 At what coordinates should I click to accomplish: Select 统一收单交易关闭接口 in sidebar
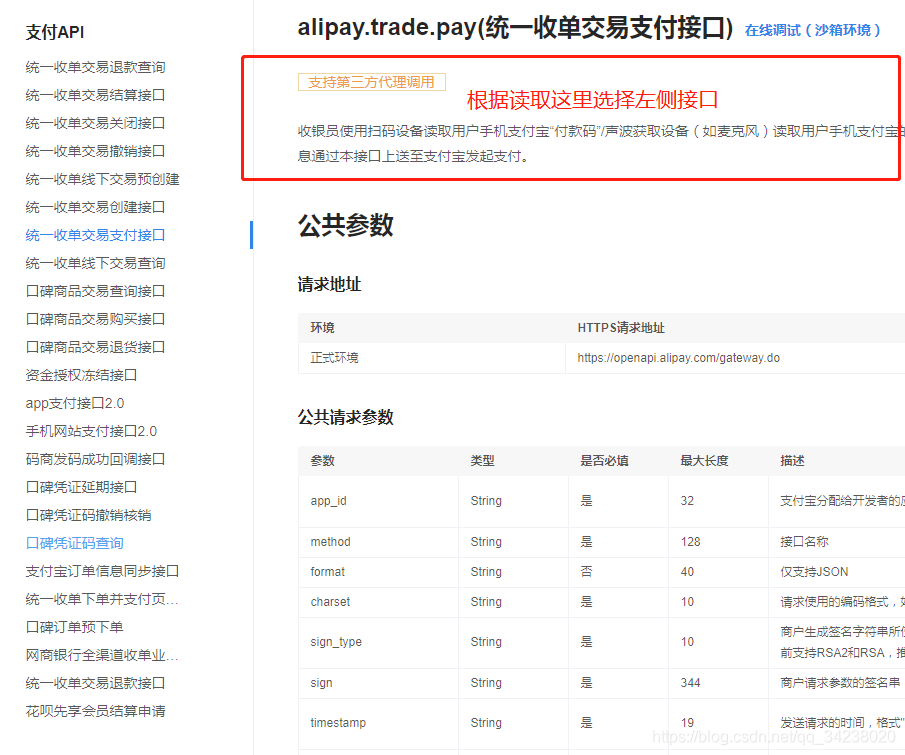pyautogui.click(x=95, y=123)
